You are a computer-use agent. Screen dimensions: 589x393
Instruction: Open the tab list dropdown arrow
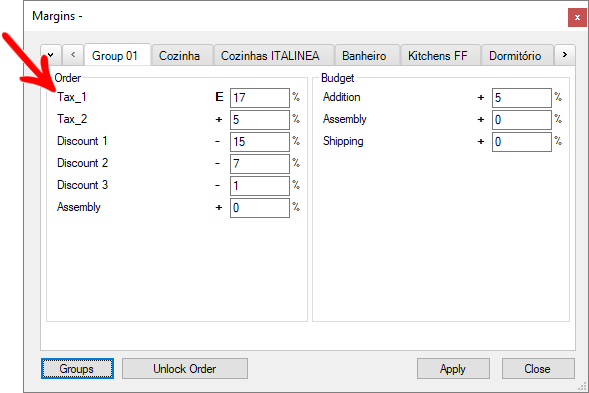(50, 55)
